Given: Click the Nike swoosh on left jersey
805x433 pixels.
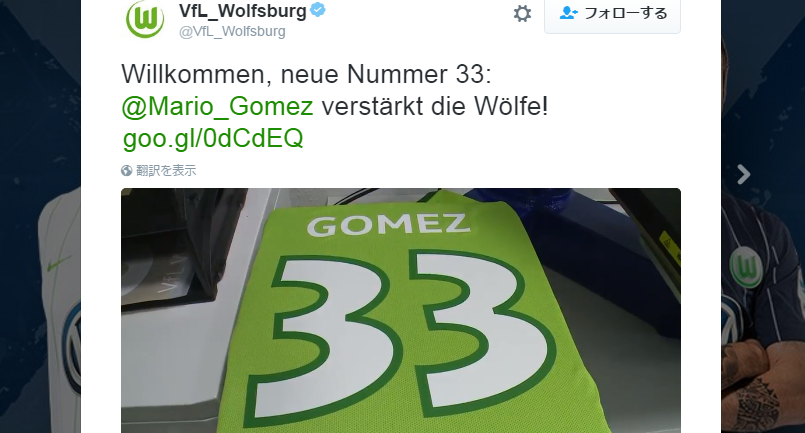Looking at the screenshot, I should coord(58,265).
